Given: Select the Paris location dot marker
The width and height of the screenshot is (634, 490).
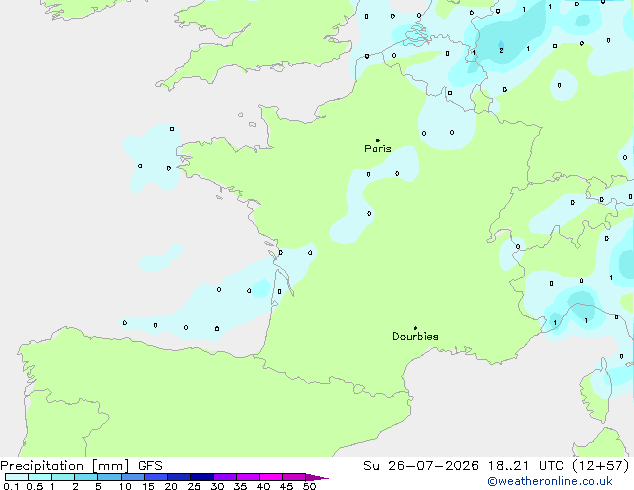Looking at the screenshot, I should [378, 140].
